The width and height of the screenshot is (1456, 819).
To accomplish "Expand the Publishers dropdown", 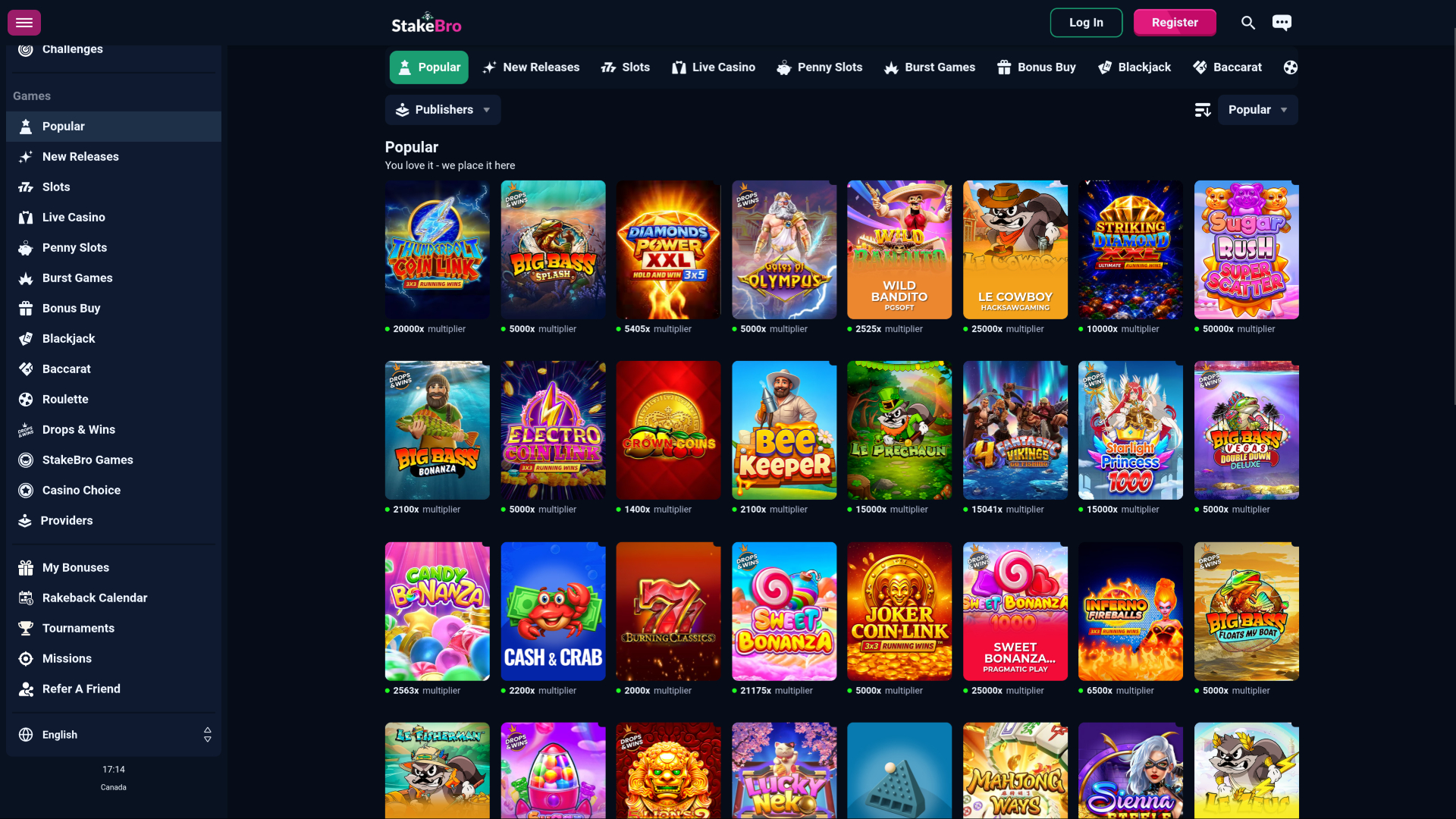I will [443, 110].
